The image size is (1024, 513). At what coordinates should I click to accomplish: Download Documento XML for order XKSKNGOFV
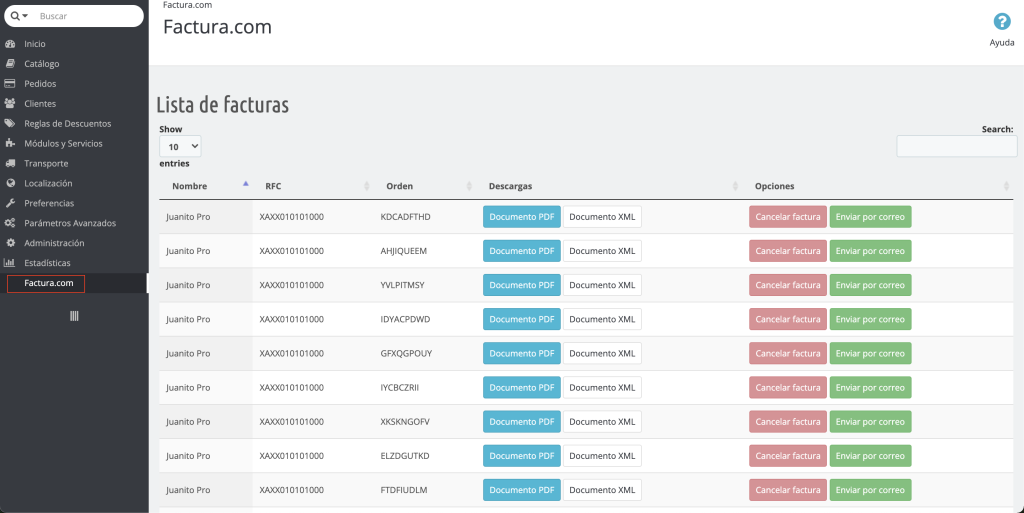pyautogui.click(x=602, y=422)
